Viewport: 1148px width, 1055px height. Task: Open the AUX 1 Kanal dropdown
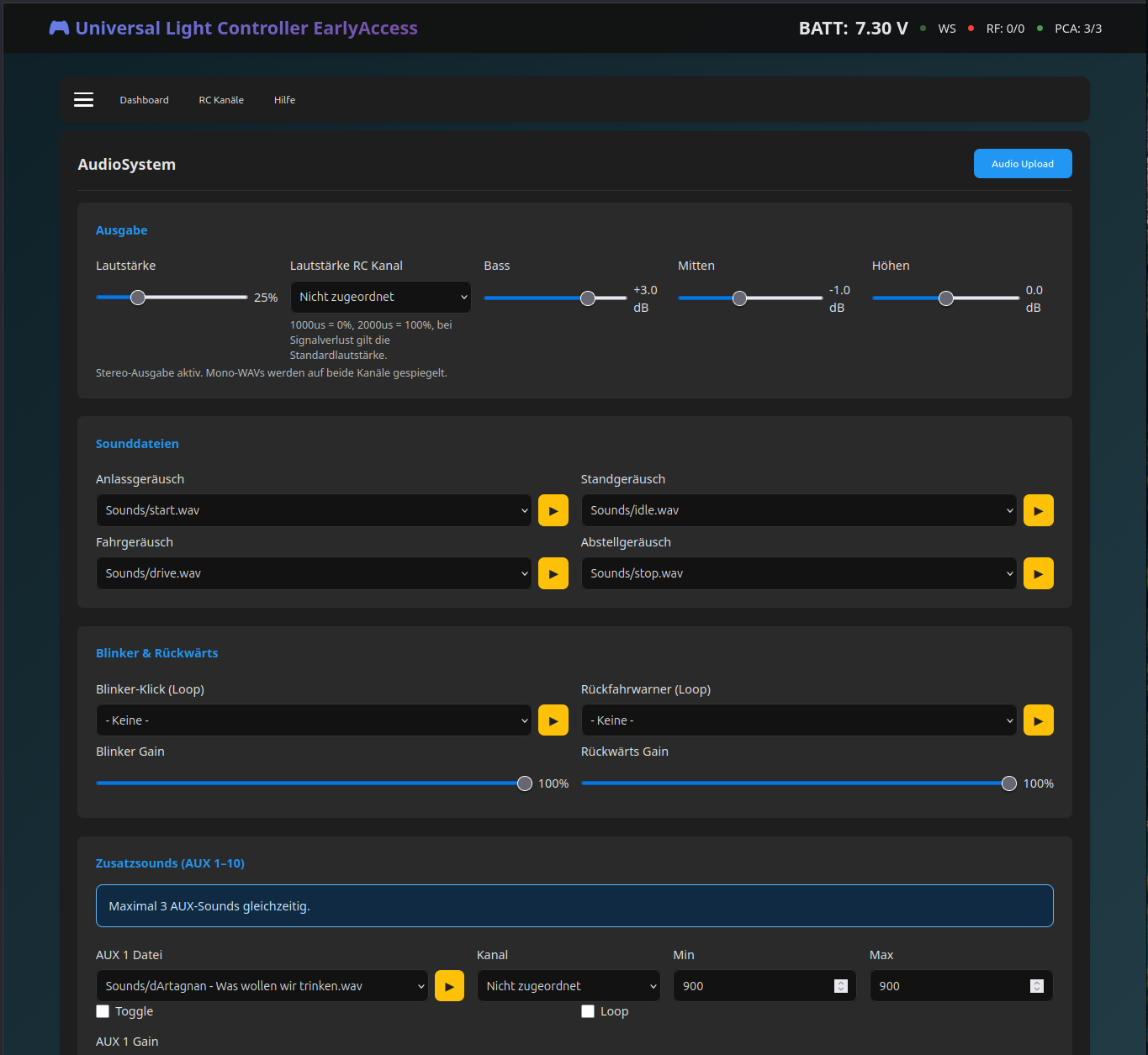[569, 986]
